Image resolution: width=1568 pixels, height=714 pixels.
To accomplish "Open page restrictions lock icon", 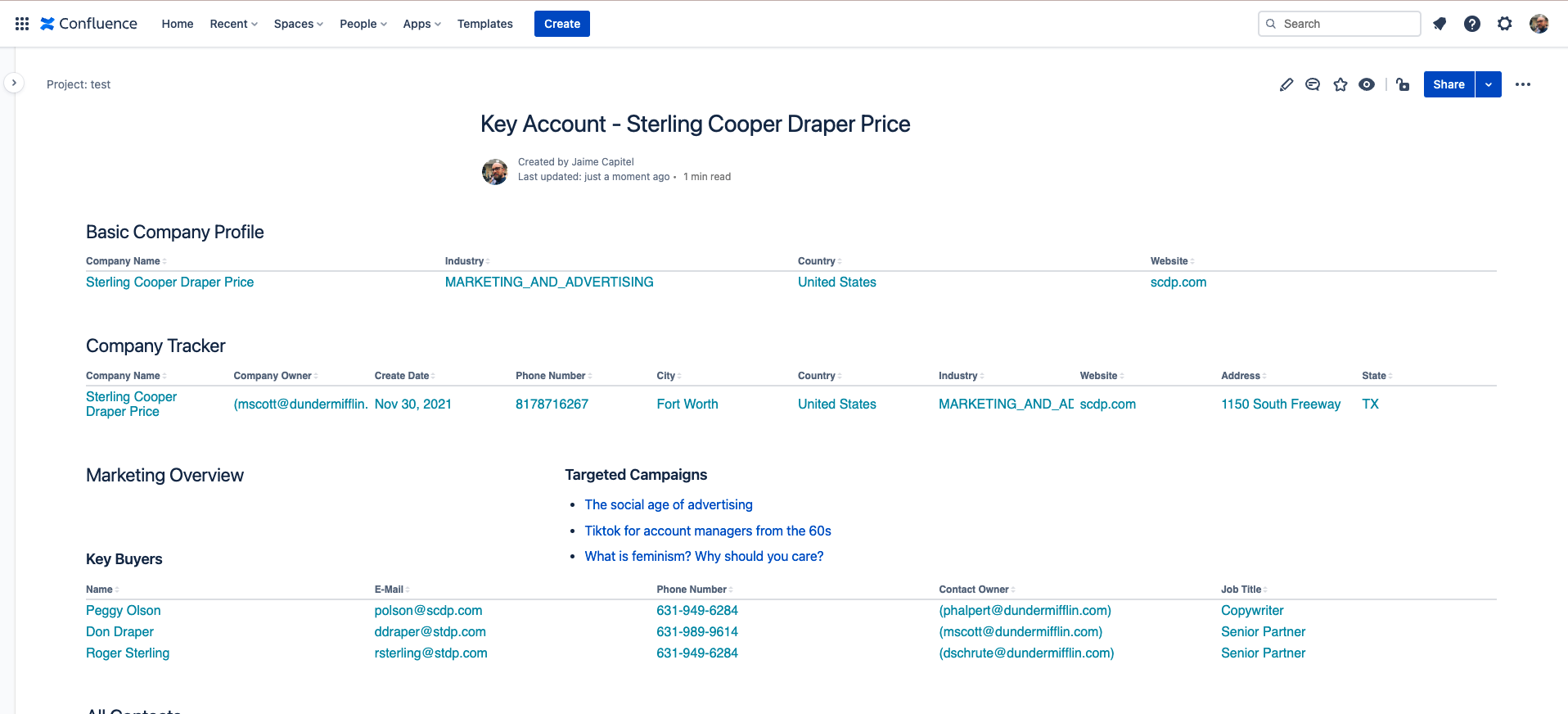I will [x=1403, y=84].
